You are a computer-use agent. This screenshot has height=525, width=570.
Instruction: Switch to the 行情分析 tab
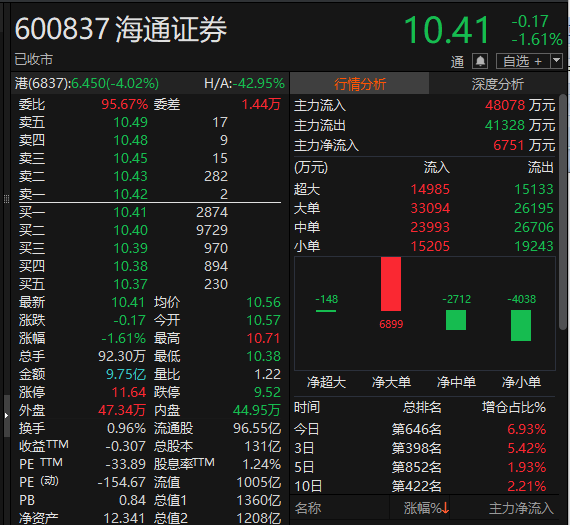360,84
